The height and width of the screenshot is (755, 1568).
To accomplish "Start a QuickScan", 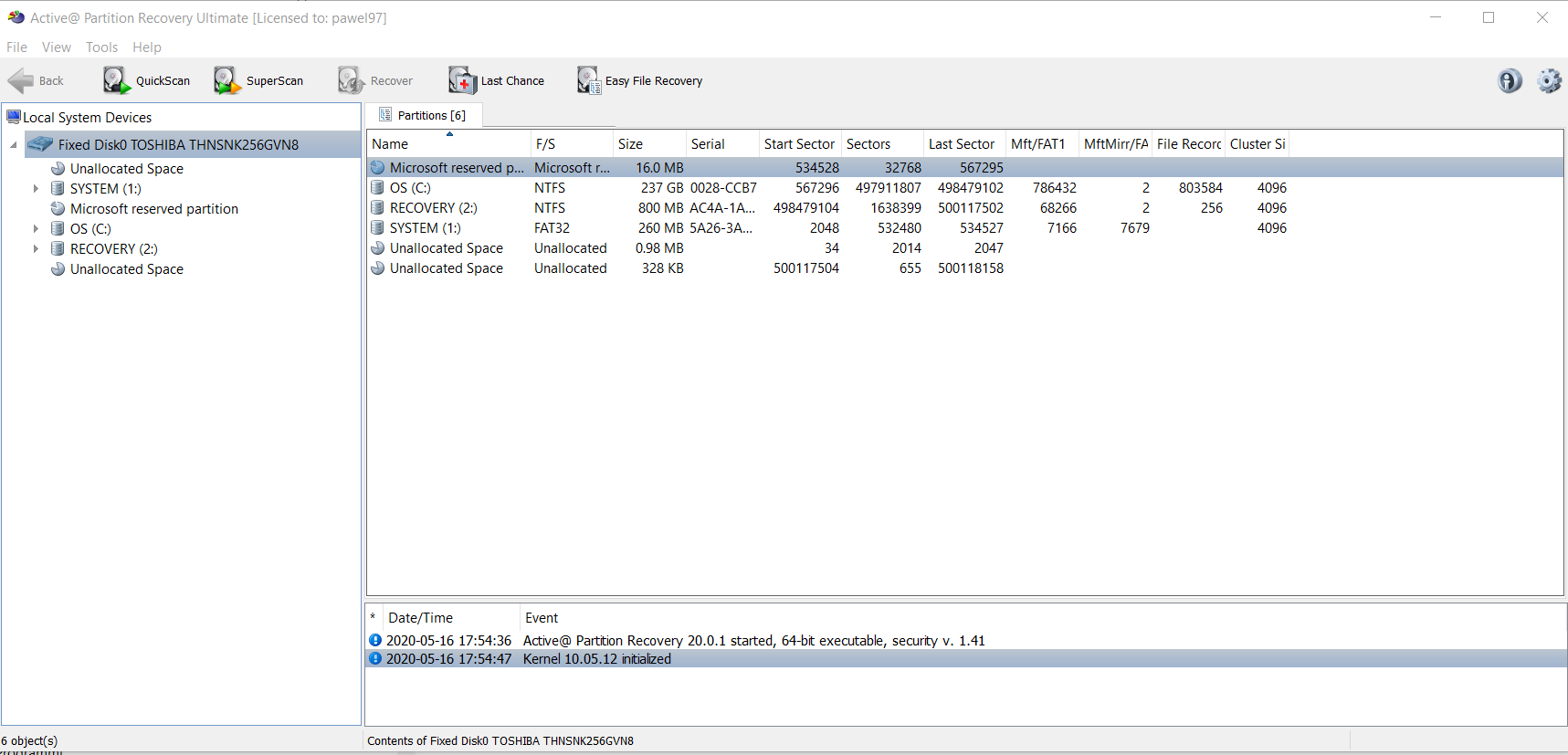I will click(x=146, y=81).
